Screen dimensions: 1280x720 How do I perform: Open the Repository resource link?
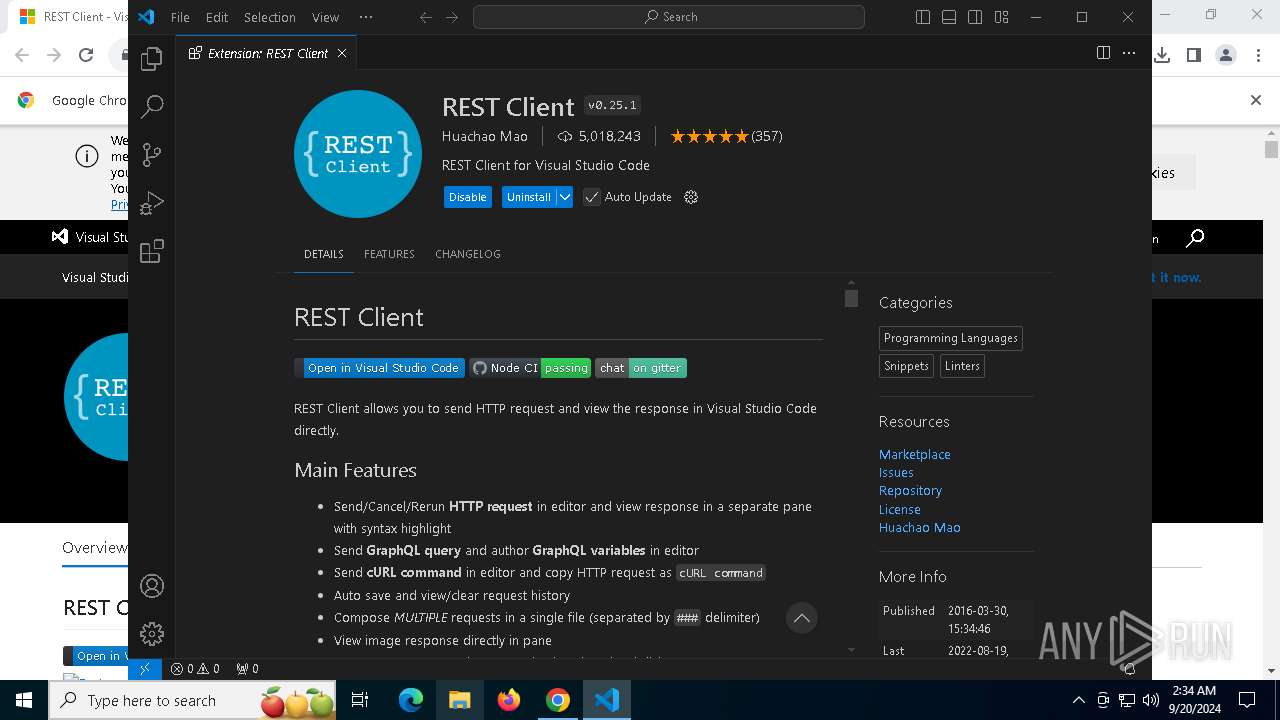(x=910, y=490)
